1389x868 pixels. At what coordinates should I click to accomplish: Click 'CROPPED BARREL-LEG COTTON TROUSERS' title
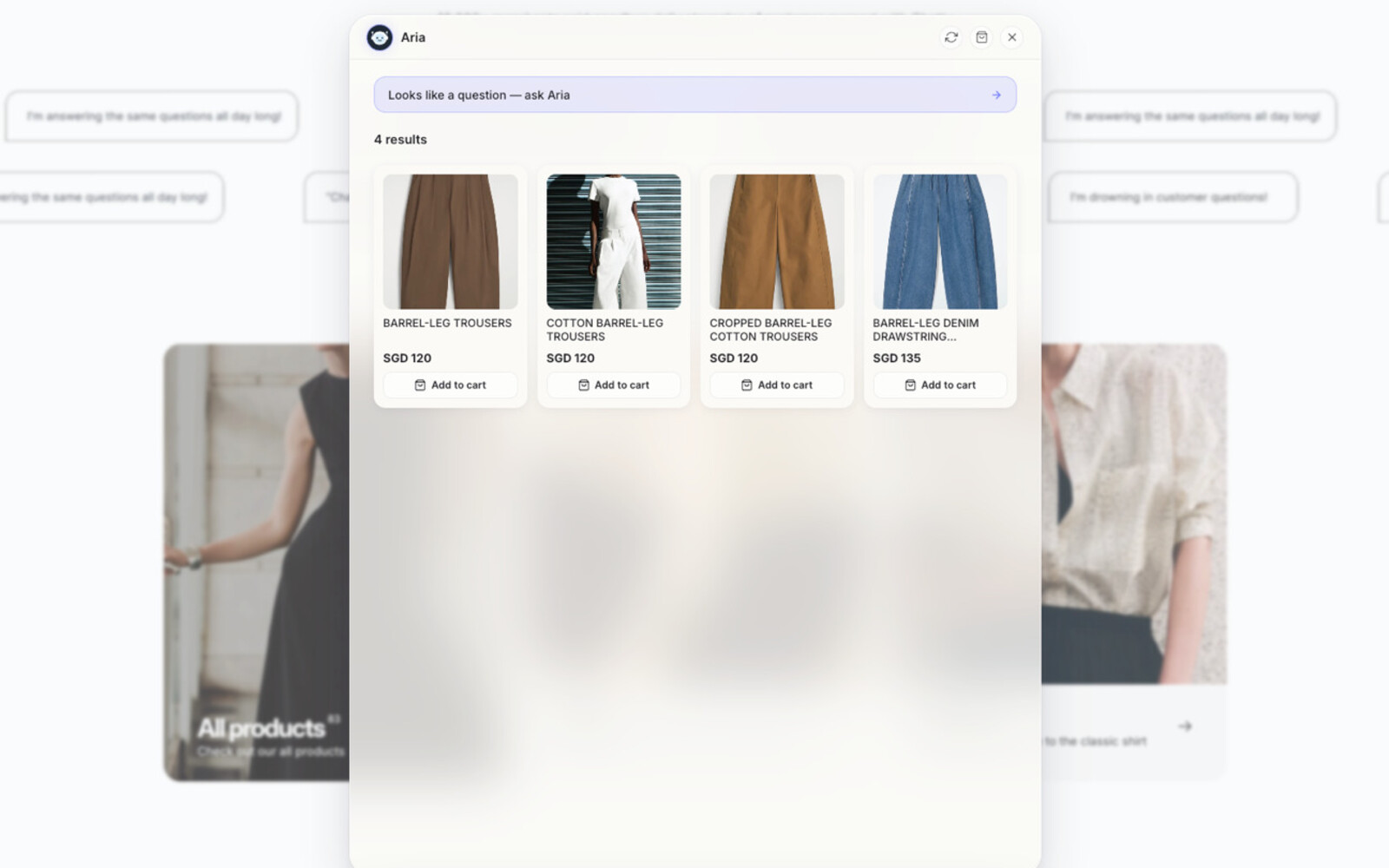tap(770, 330)
